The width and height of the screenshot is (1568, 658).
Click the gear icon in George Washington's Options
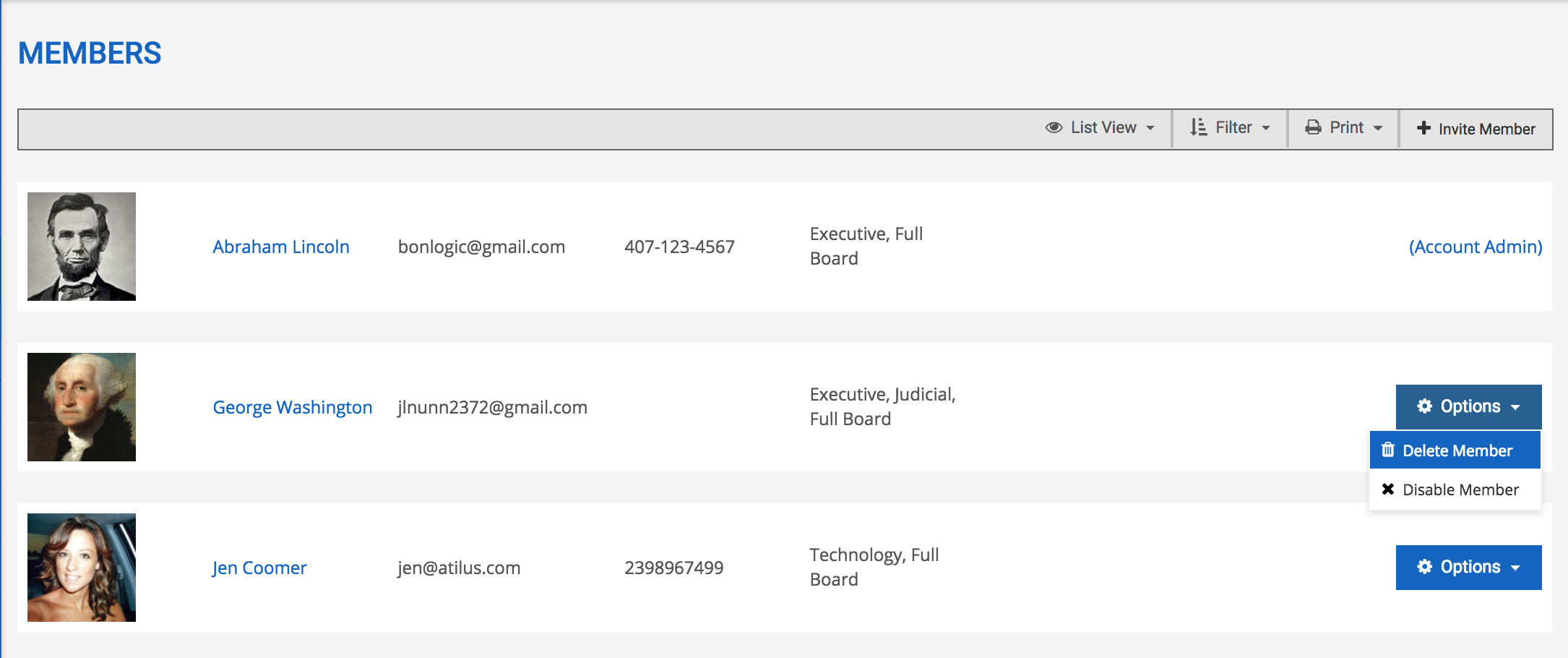tap(1424, 406)
